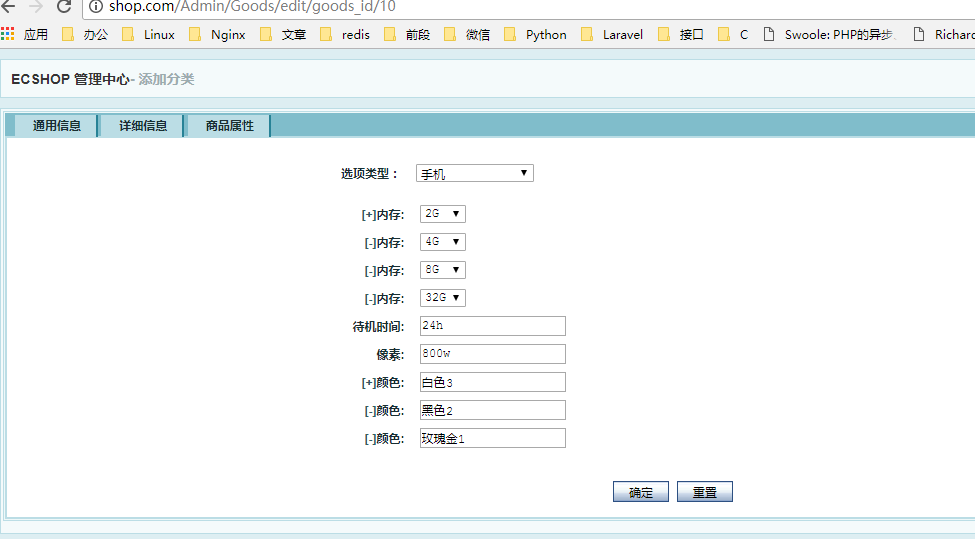The height and width of the screenshot is (539, 975).
Task: Add a color row using [+]颜色
Action: click(x=368, y=383)
